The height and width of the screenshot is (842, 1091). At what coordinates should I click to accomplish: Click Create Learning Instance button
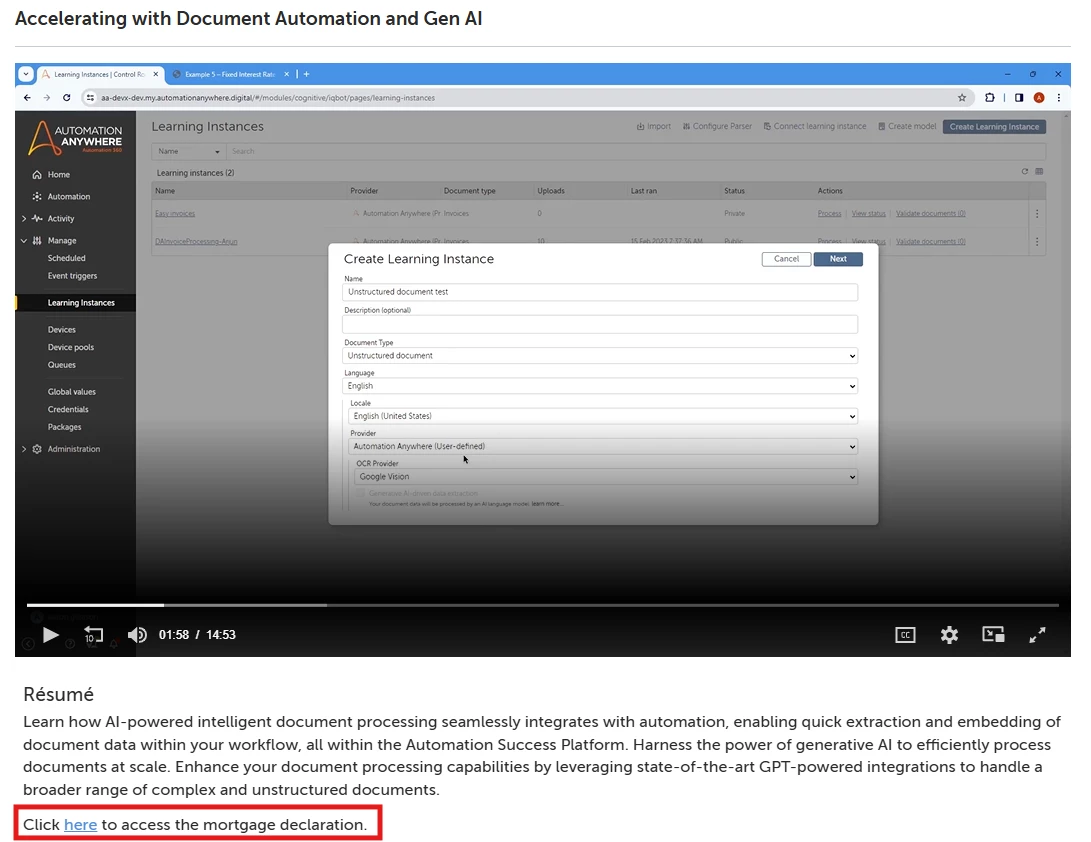pos(994,127)
